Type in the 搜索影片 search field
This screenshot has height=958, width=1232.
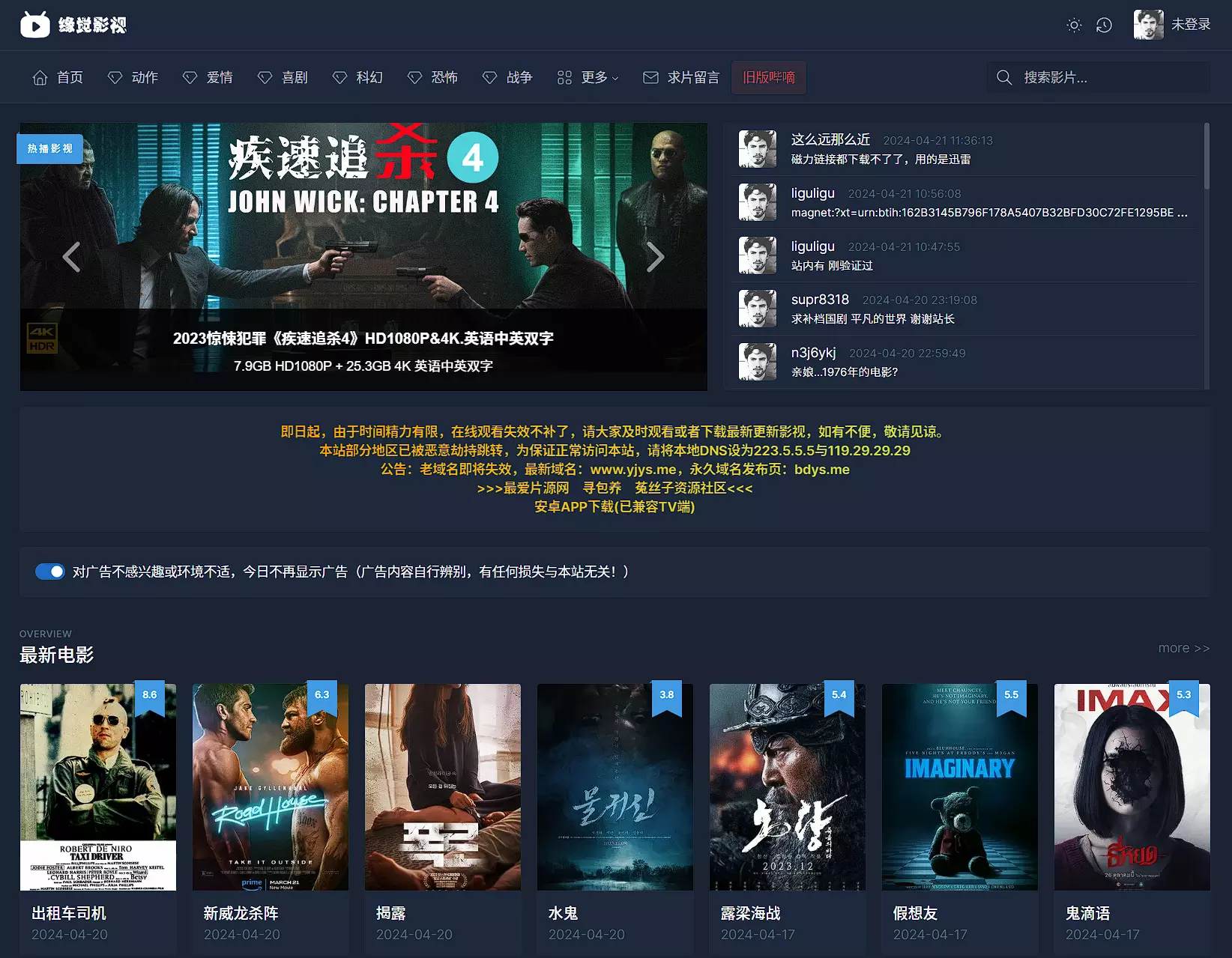pos(1109,77)
